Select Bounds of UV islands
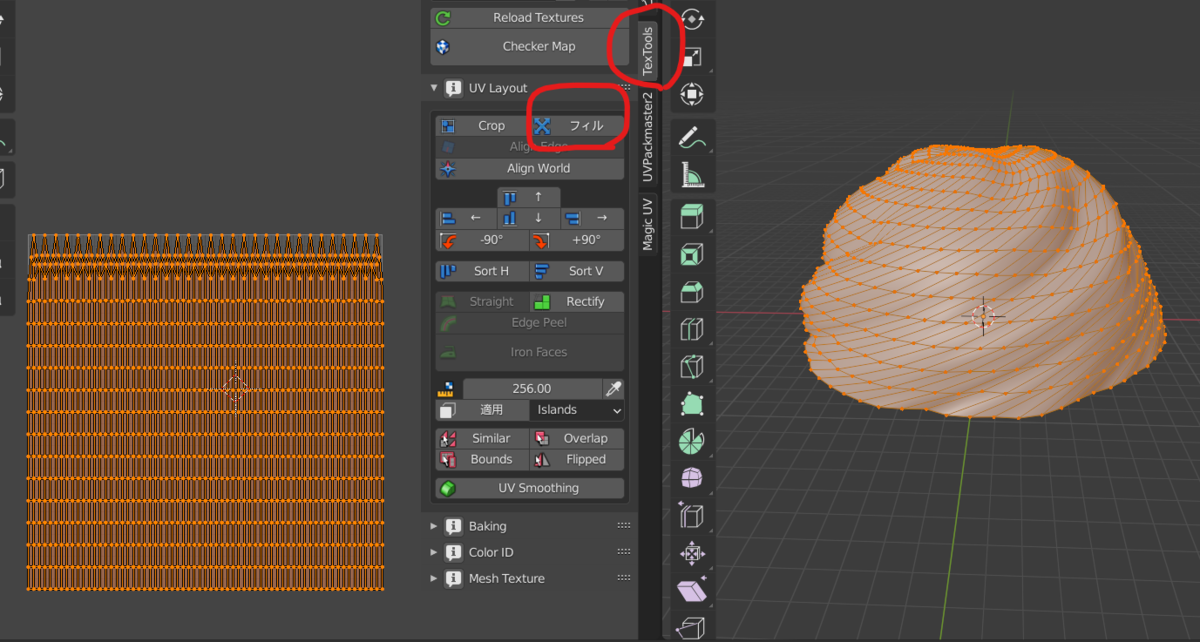Viewport: 1200px width, 642px height. coord(482,460)
